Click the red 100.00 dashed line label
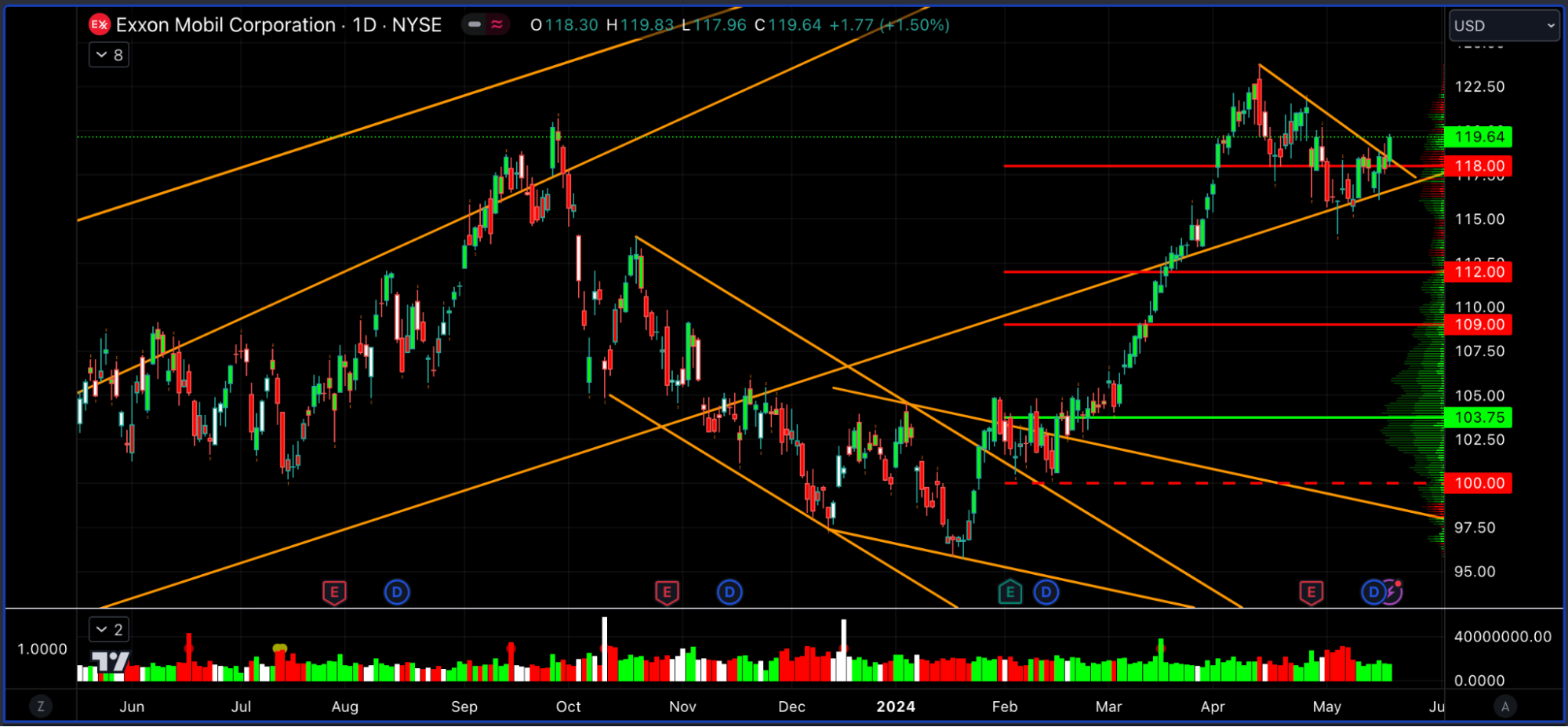Screen dimensions: 1568x727 [x=1479, y=483]
